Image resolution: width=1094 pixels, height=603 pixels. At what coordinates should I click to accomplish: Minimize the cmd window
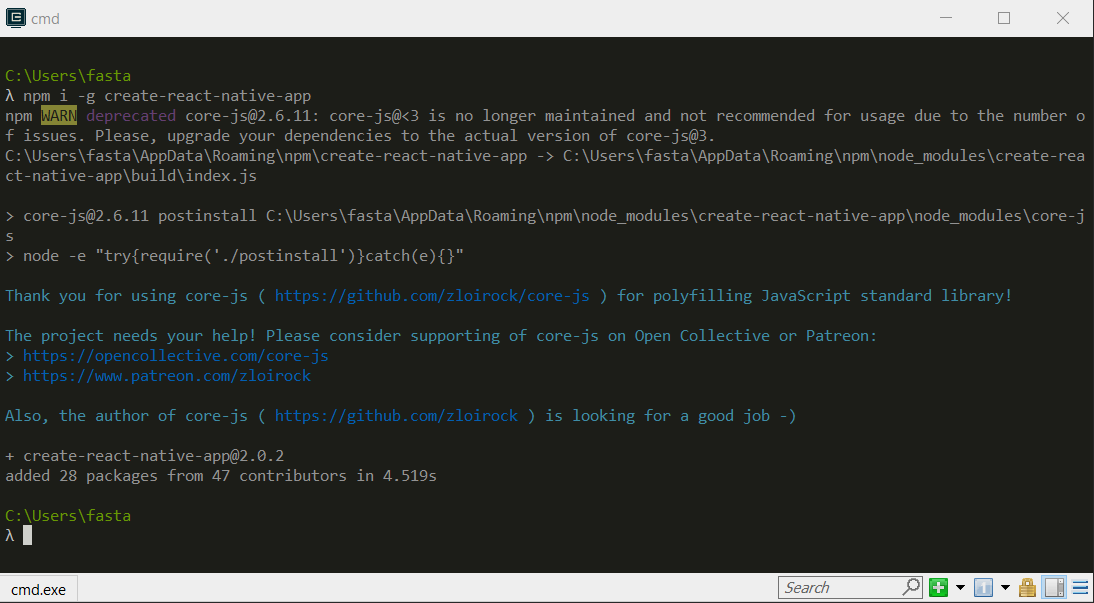(945, 18)
